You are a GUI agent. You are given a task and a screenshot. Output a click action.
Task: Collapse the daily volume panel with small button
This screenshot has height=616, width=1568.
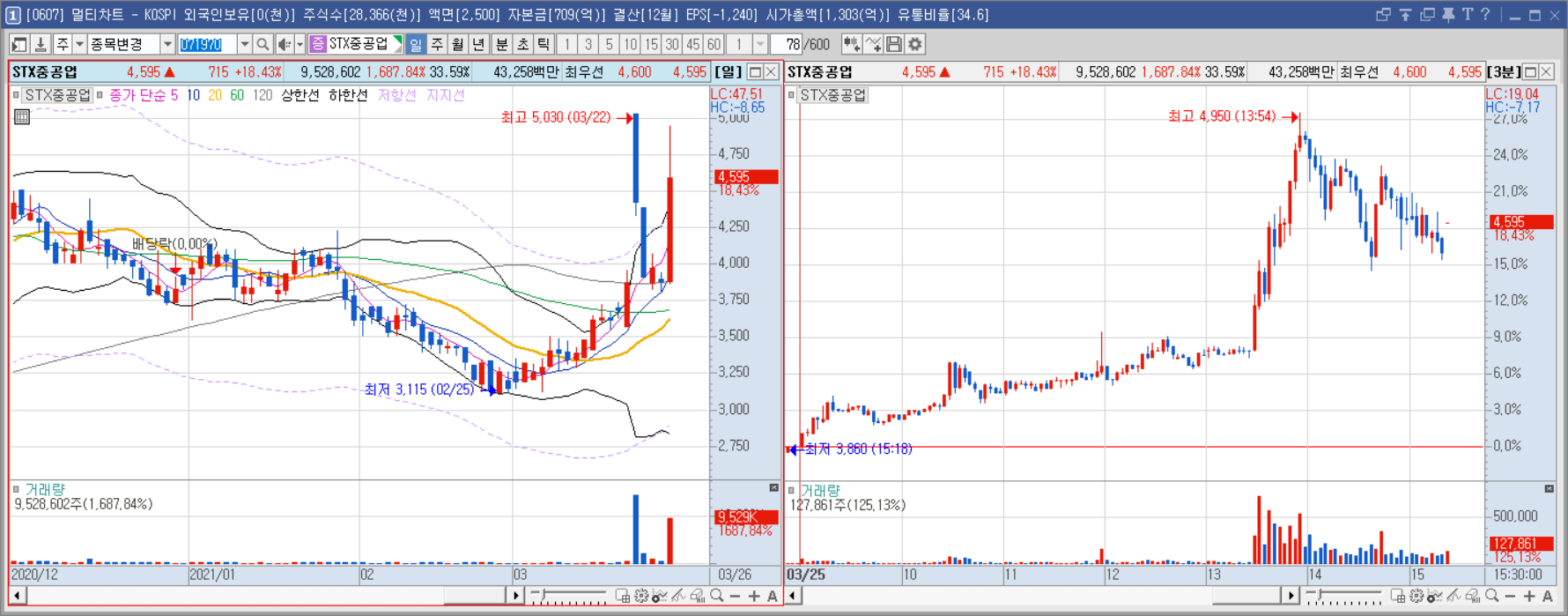(x=774, y=487)
